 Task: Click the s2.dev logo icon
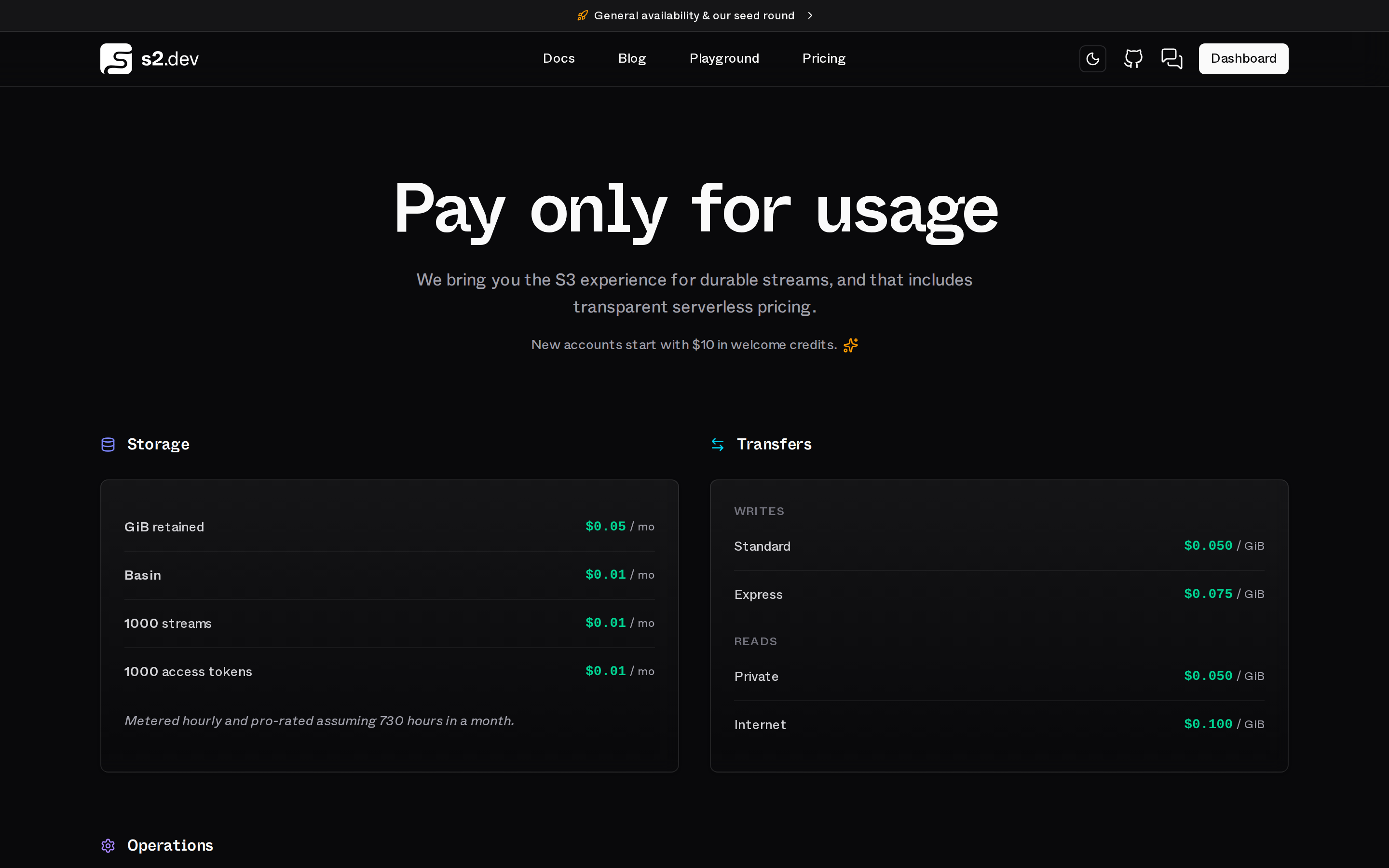[x=116, y=58]
